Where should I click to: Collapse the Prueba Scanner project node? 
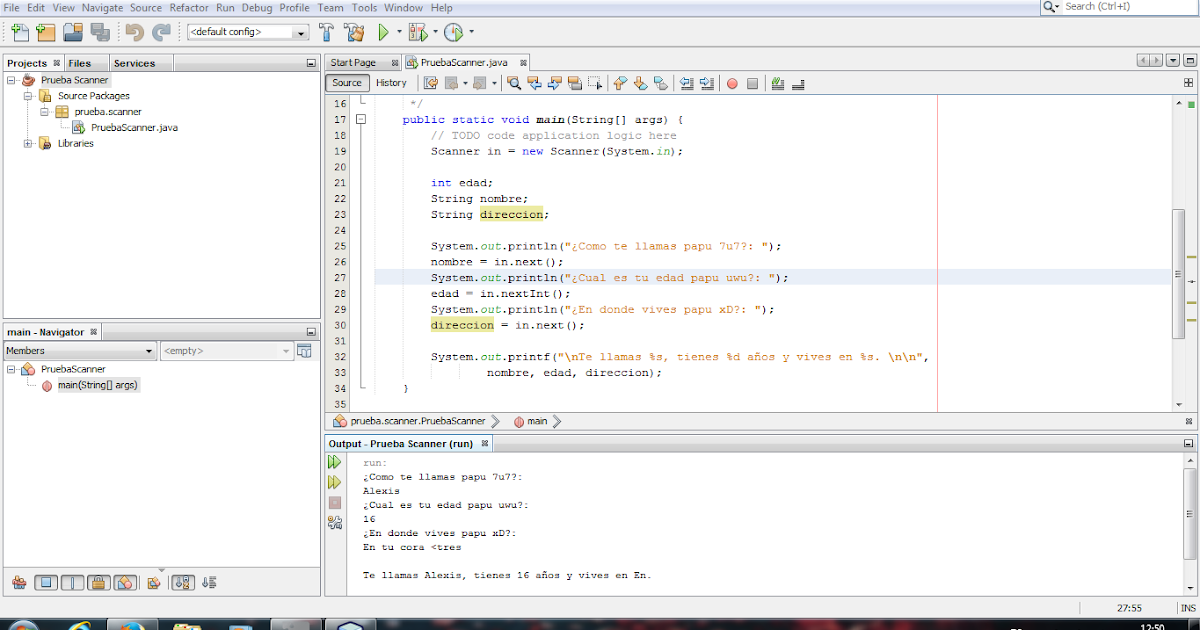(x=11, y=80)
